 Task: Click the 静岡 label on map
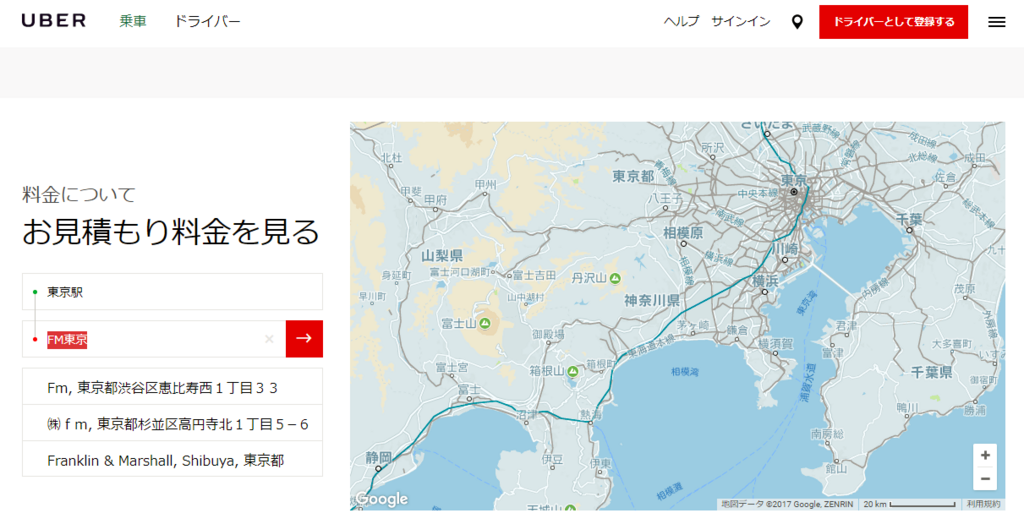(x=378, y=457)
